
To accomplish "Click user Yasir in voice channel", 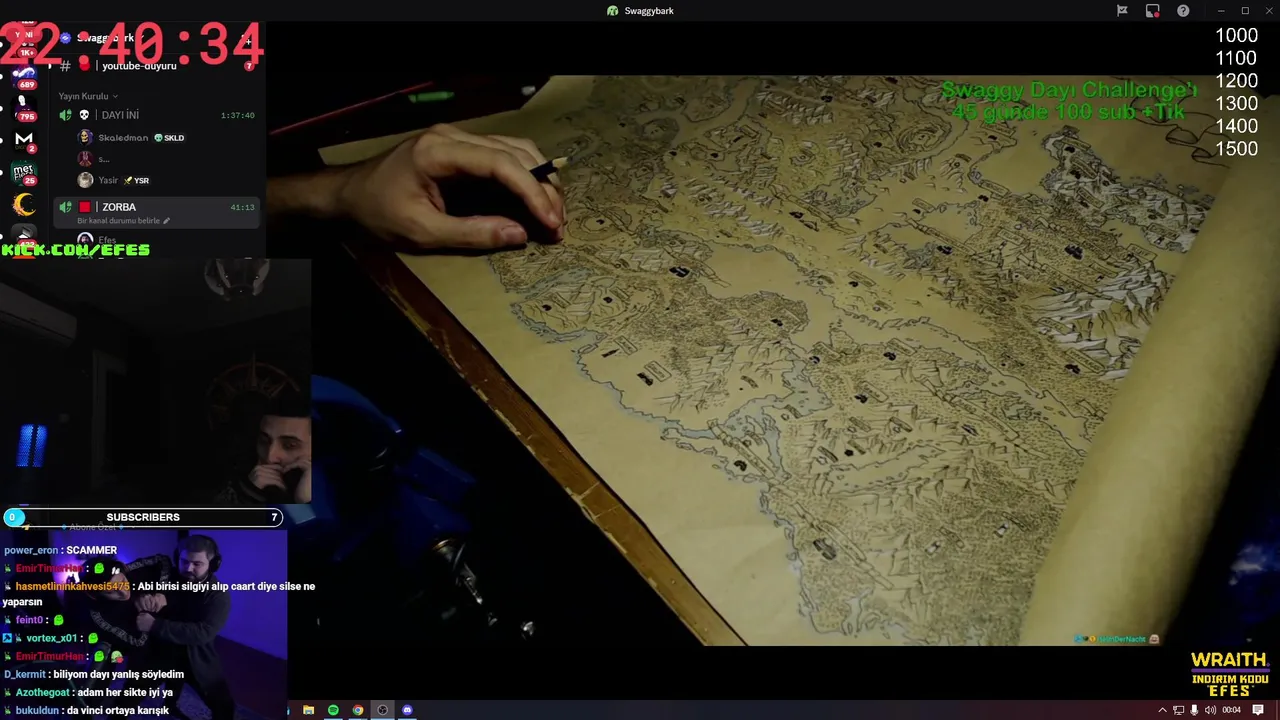I will 108,180.
